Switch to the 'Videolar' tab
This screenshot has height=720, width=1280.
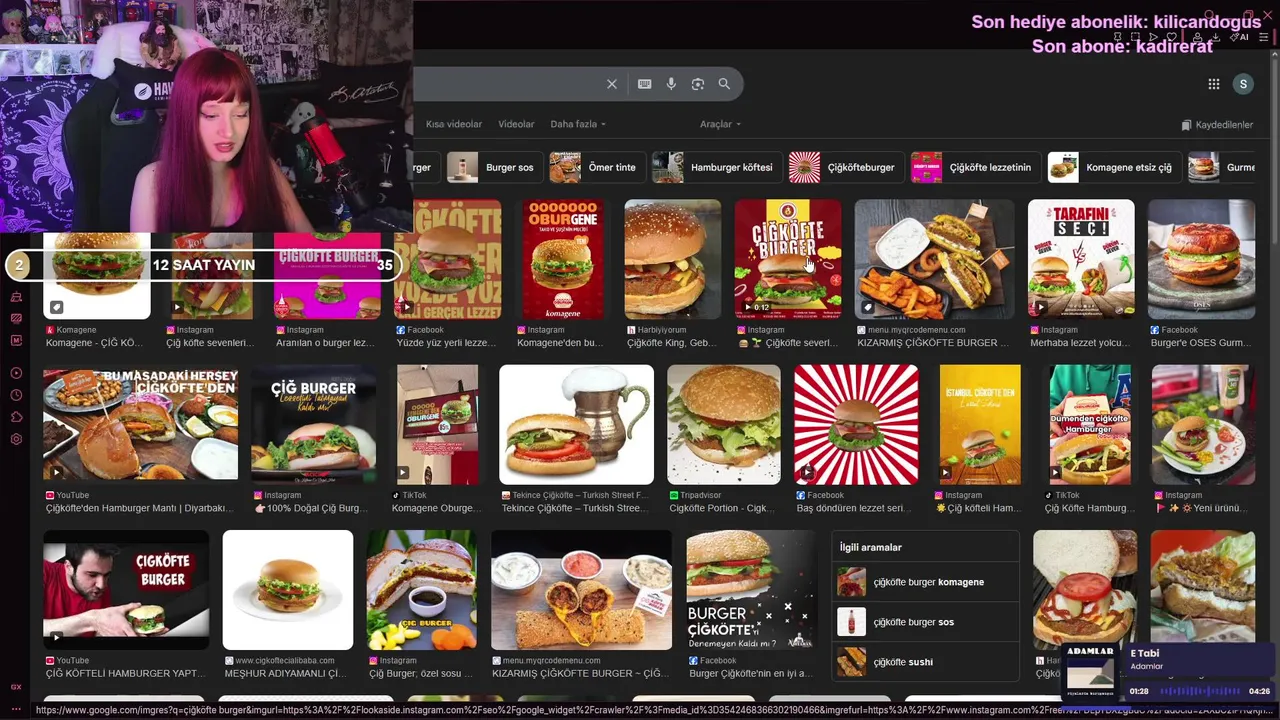pos(516,124)
